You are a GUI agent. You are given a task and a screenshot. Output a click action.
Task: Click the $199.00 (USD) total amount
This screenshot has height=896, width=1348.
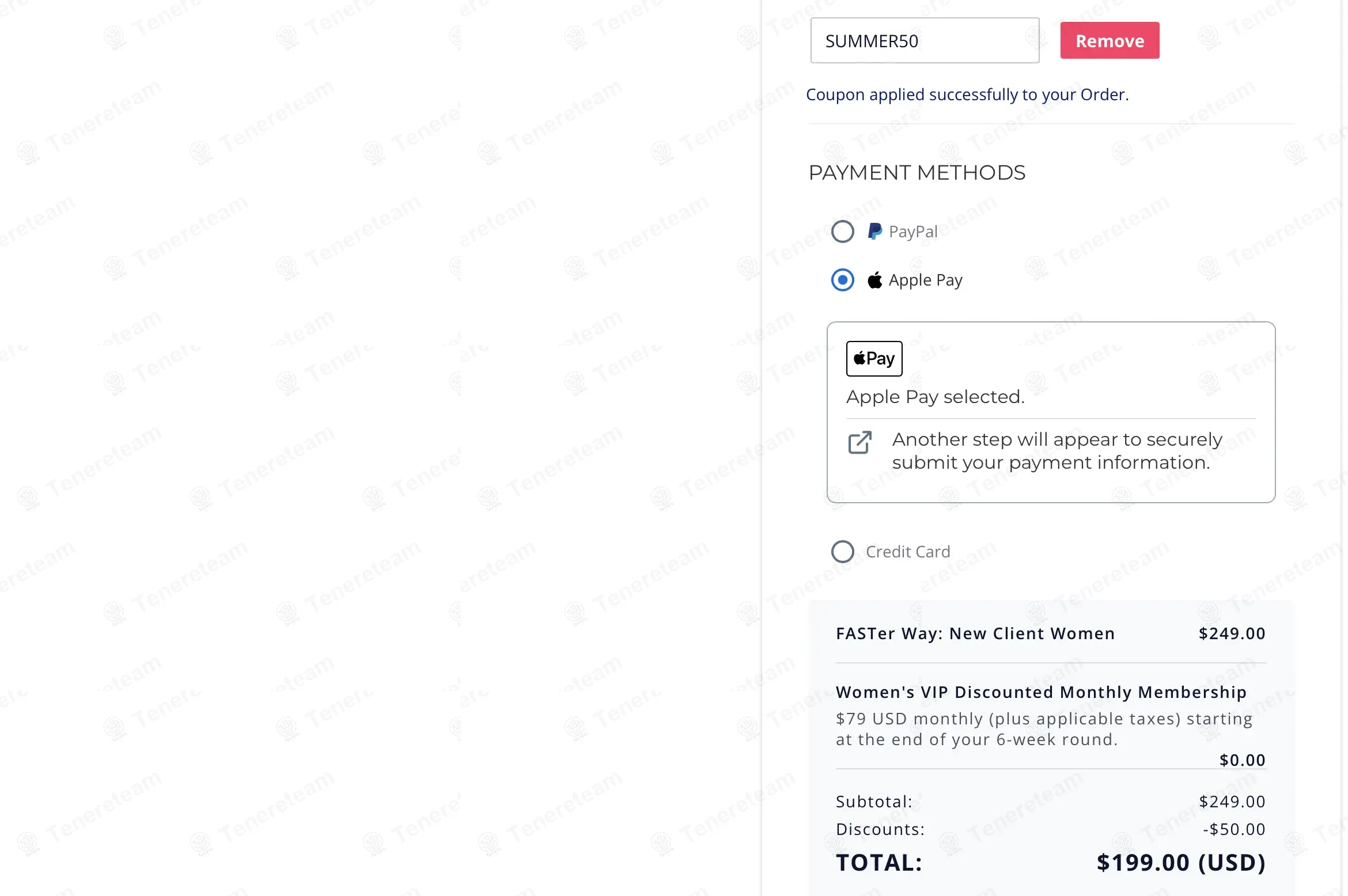pyautogui.click(x=1181, y=863)
